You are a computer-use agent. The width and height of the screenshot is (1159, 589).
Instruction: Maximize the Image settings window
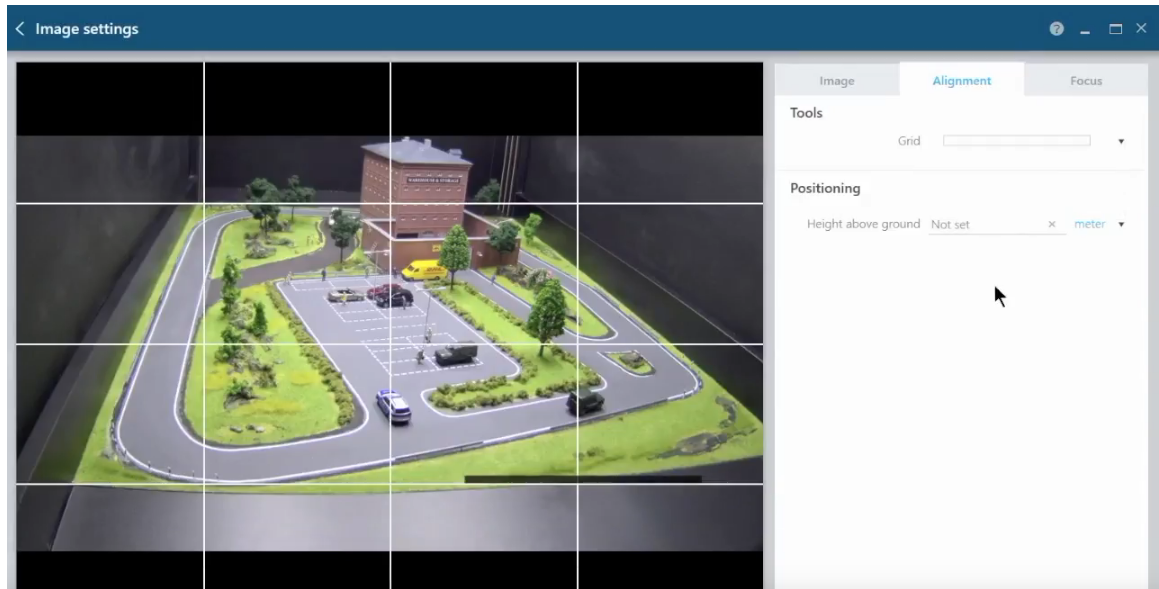(x=1116, y=30)
